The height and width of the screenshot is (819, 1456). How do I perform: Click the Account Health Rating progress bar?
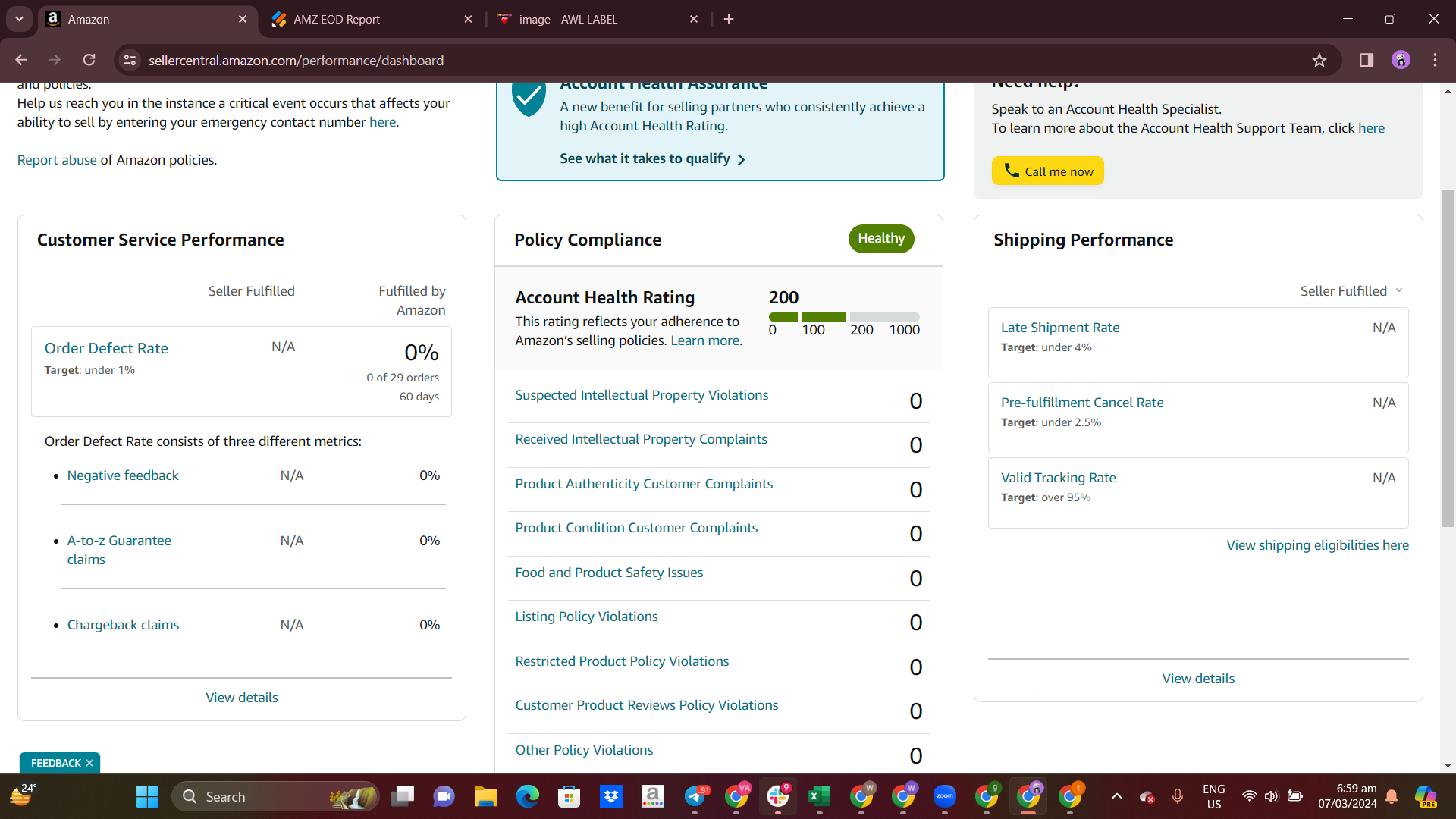coord(844,317)
